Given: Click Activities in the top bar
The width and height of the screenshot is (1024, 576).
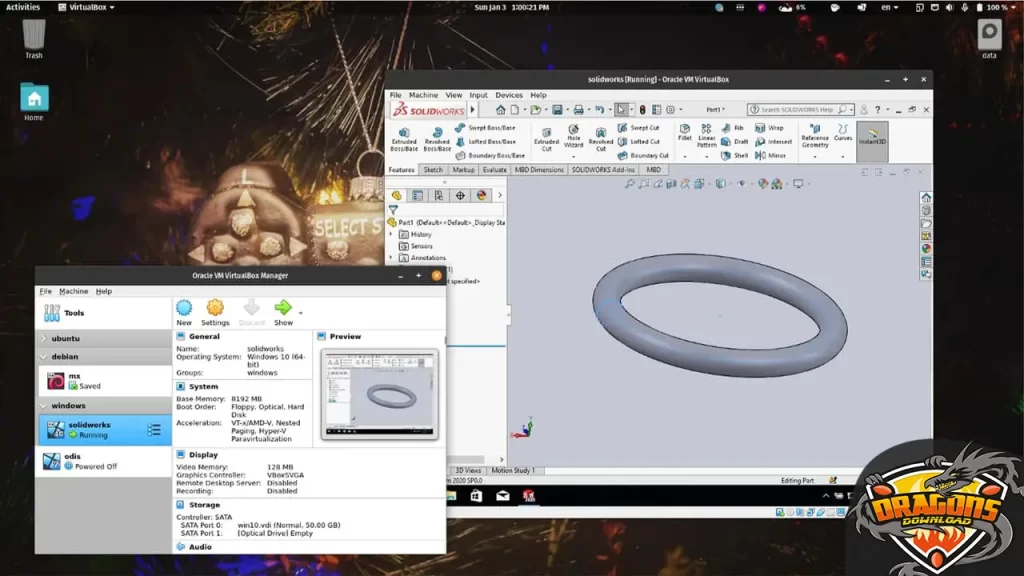Looking at the screenshot, I should pyautogui.click(x=23, y=7).
